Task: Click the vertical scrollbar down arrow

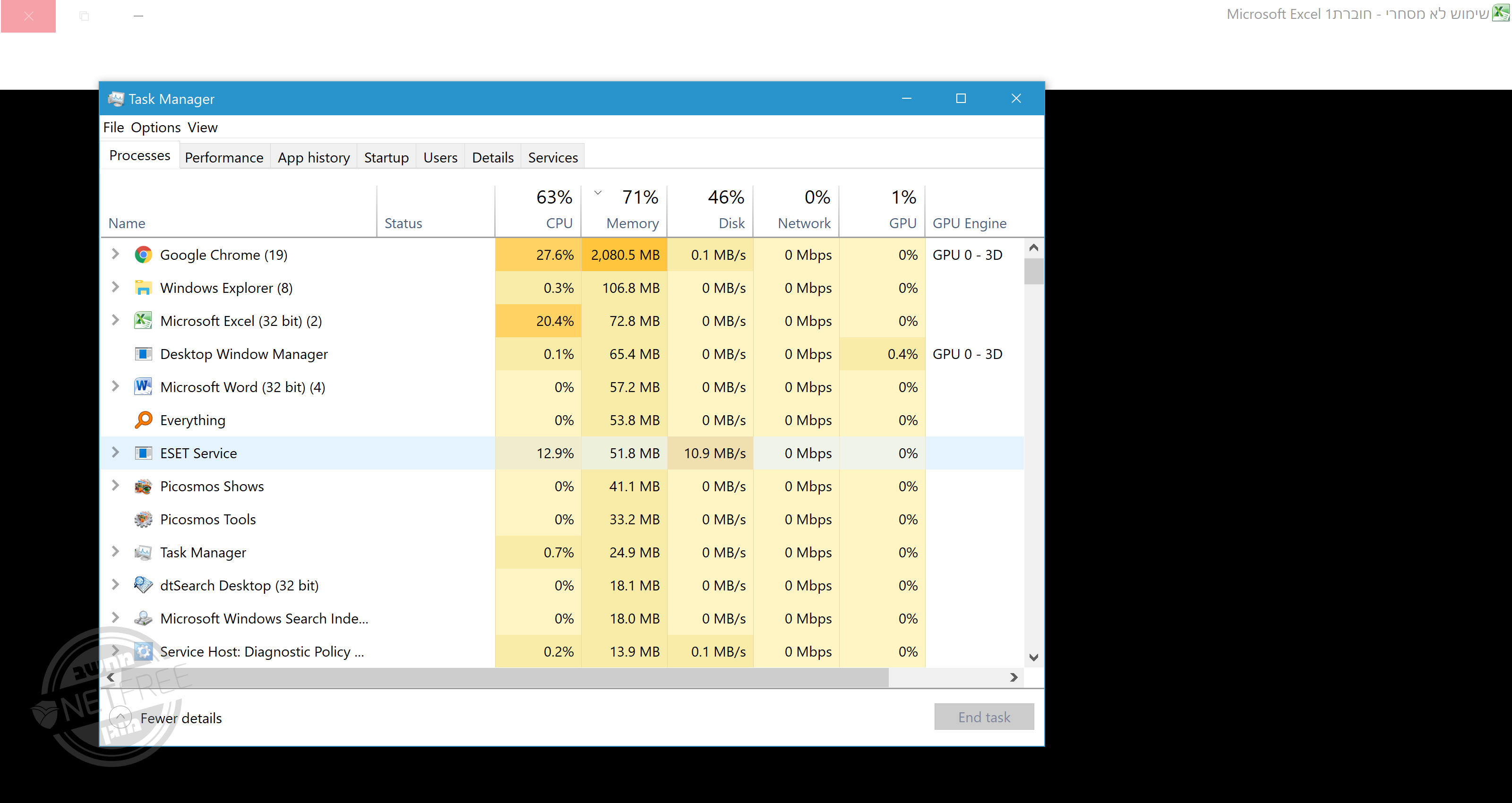Action: pyautogui.click(x=1034, y=658)
